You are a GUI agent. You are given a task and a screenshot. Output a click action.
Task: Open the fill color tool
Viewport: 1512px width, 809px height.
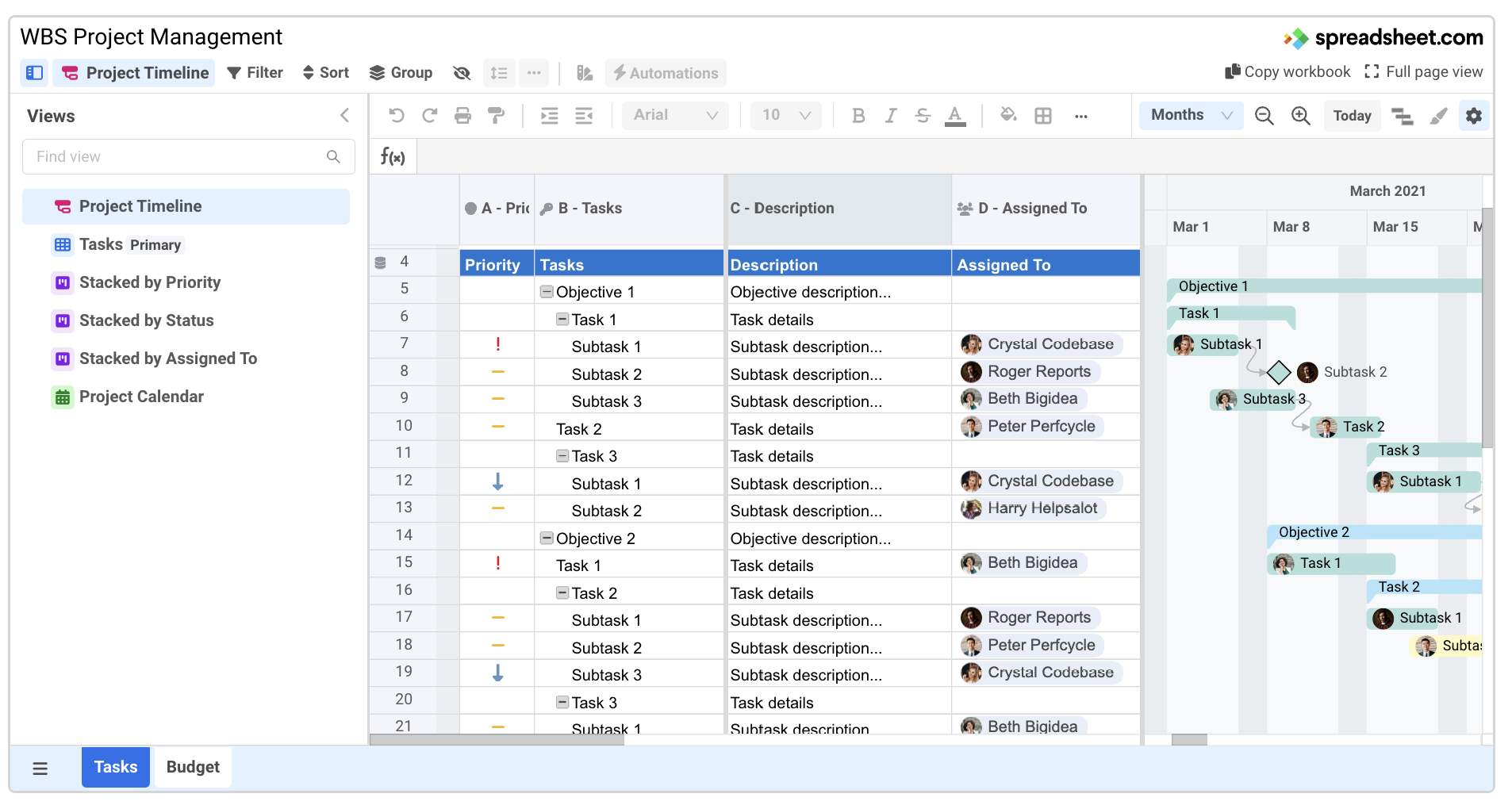pyautogui.click(x=1008, y=116)
